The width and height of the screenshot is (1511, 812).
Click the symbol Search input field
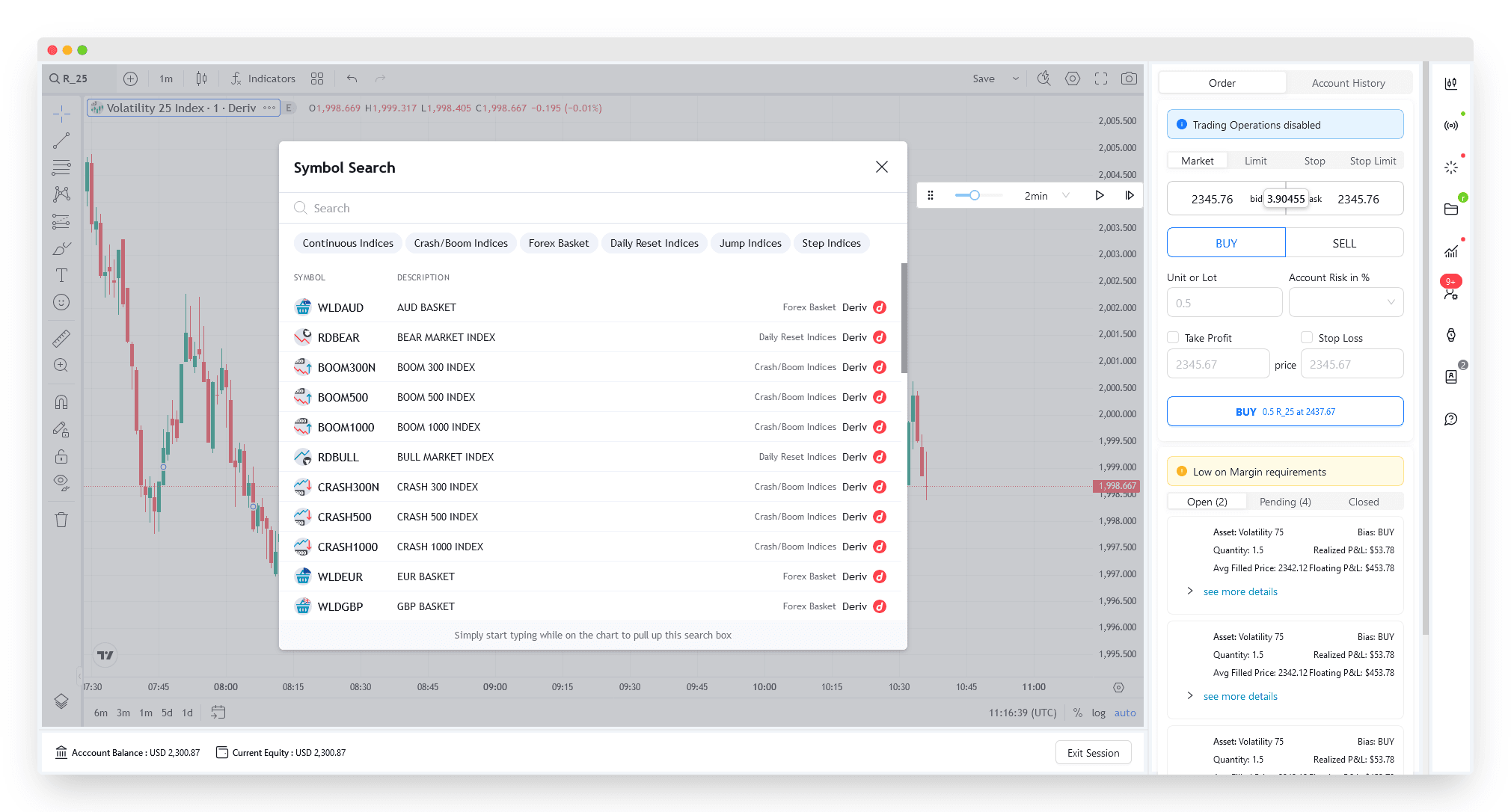point(592,208)
